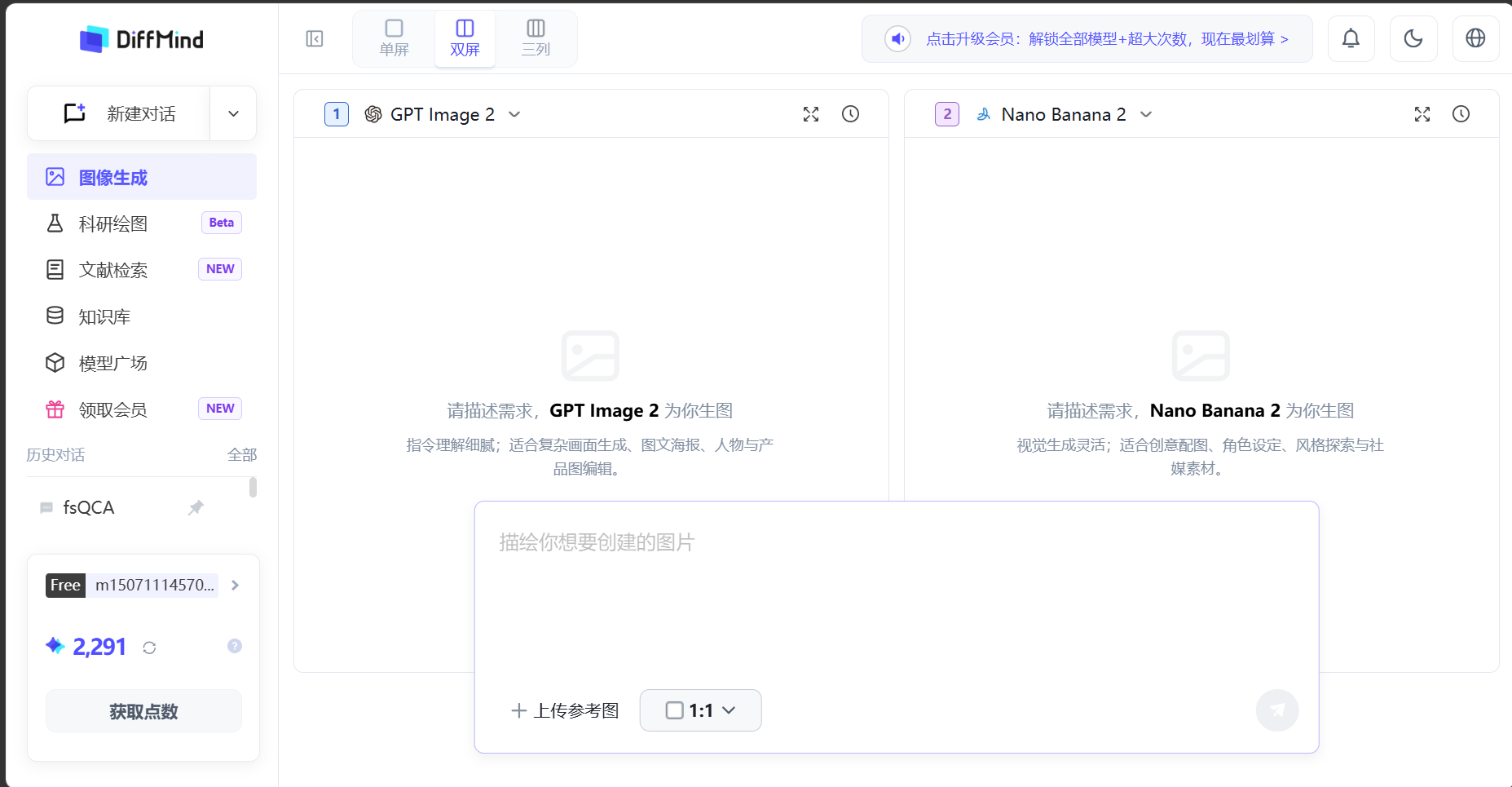
Task: Start a 新建对话 new conversation
Action: [x=119, y=113]
